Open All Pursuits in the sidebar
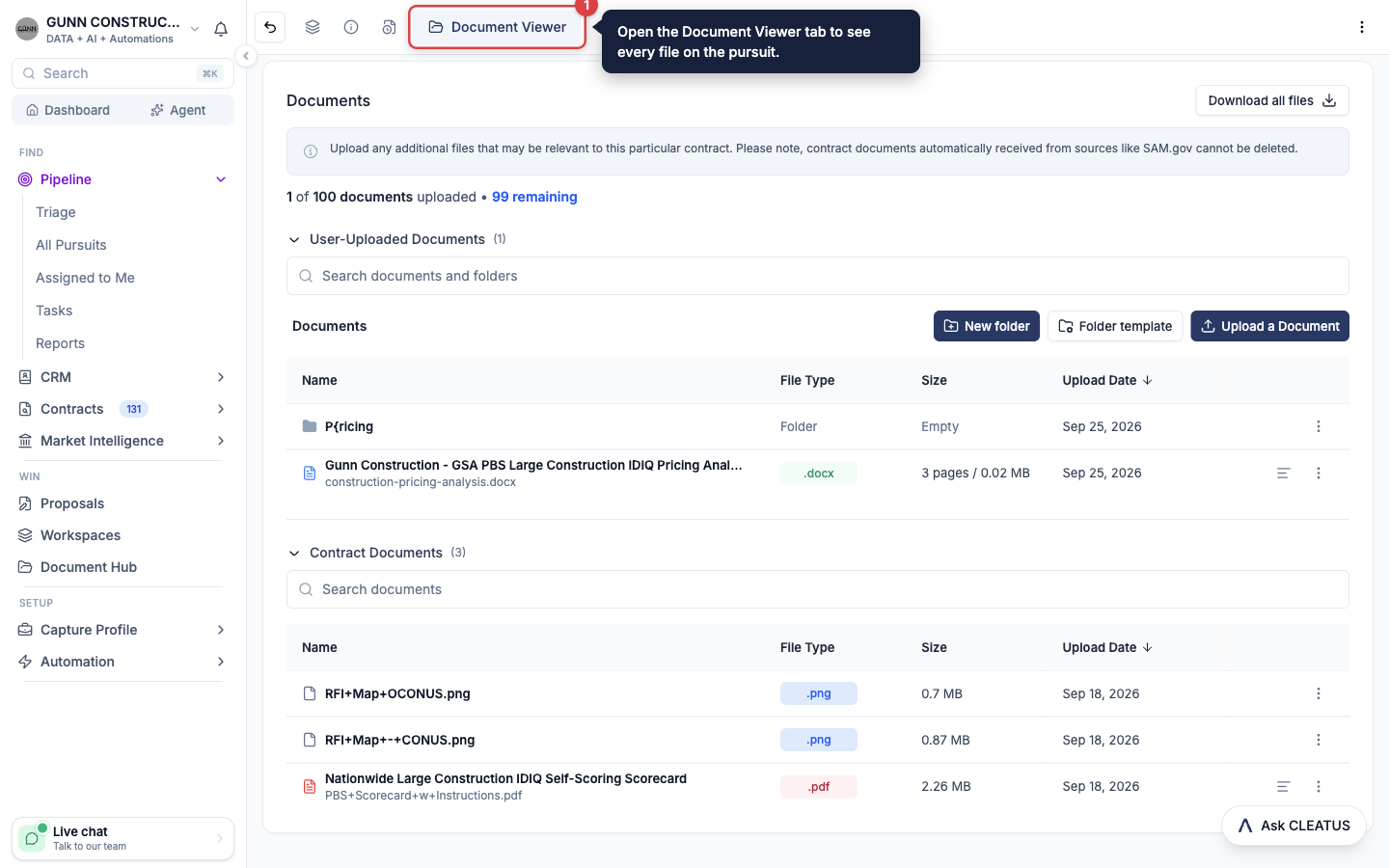 click(71, 245)
